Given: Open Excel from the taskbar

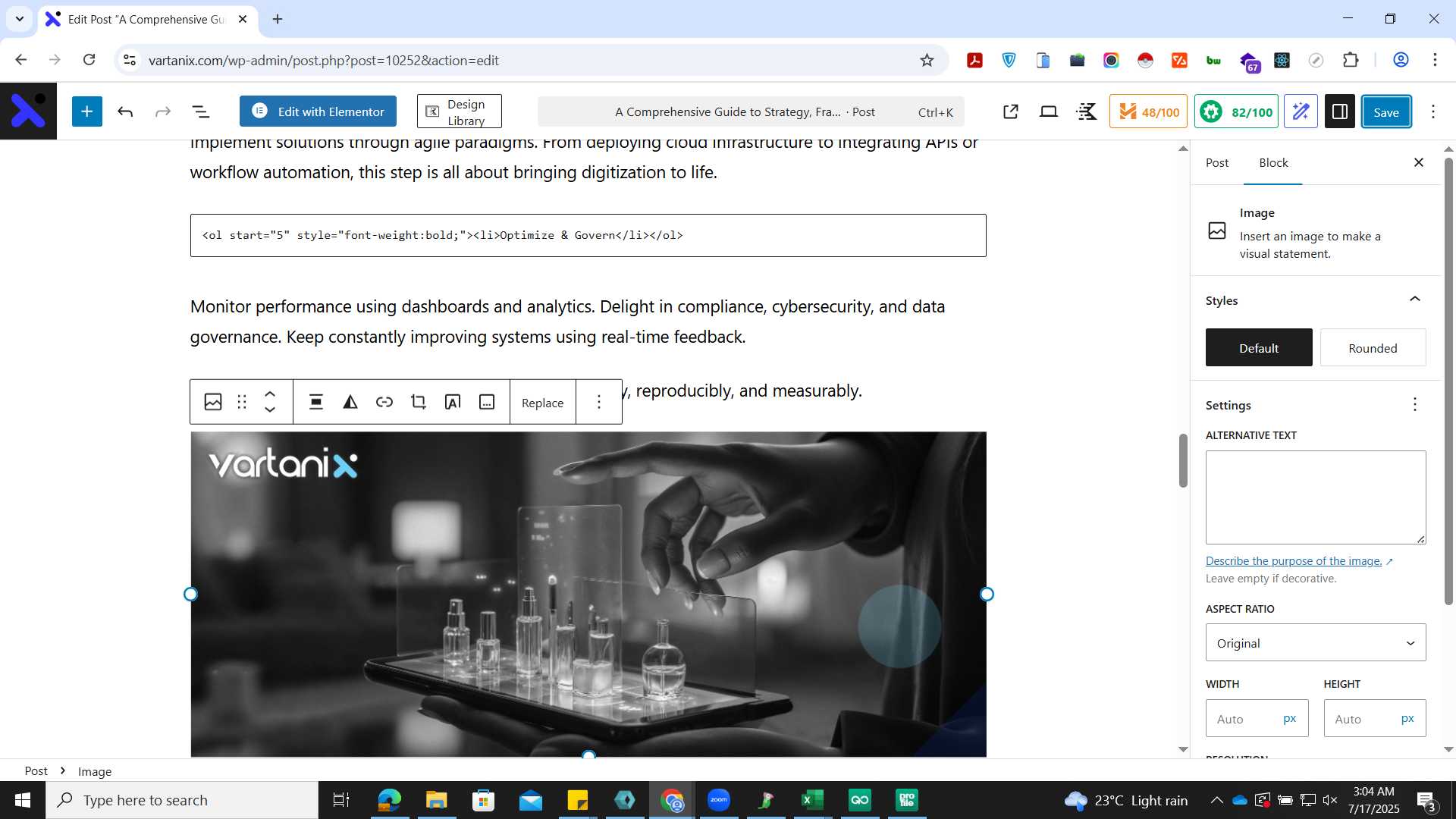Looking at the screenshot, I should pos(812,800).
